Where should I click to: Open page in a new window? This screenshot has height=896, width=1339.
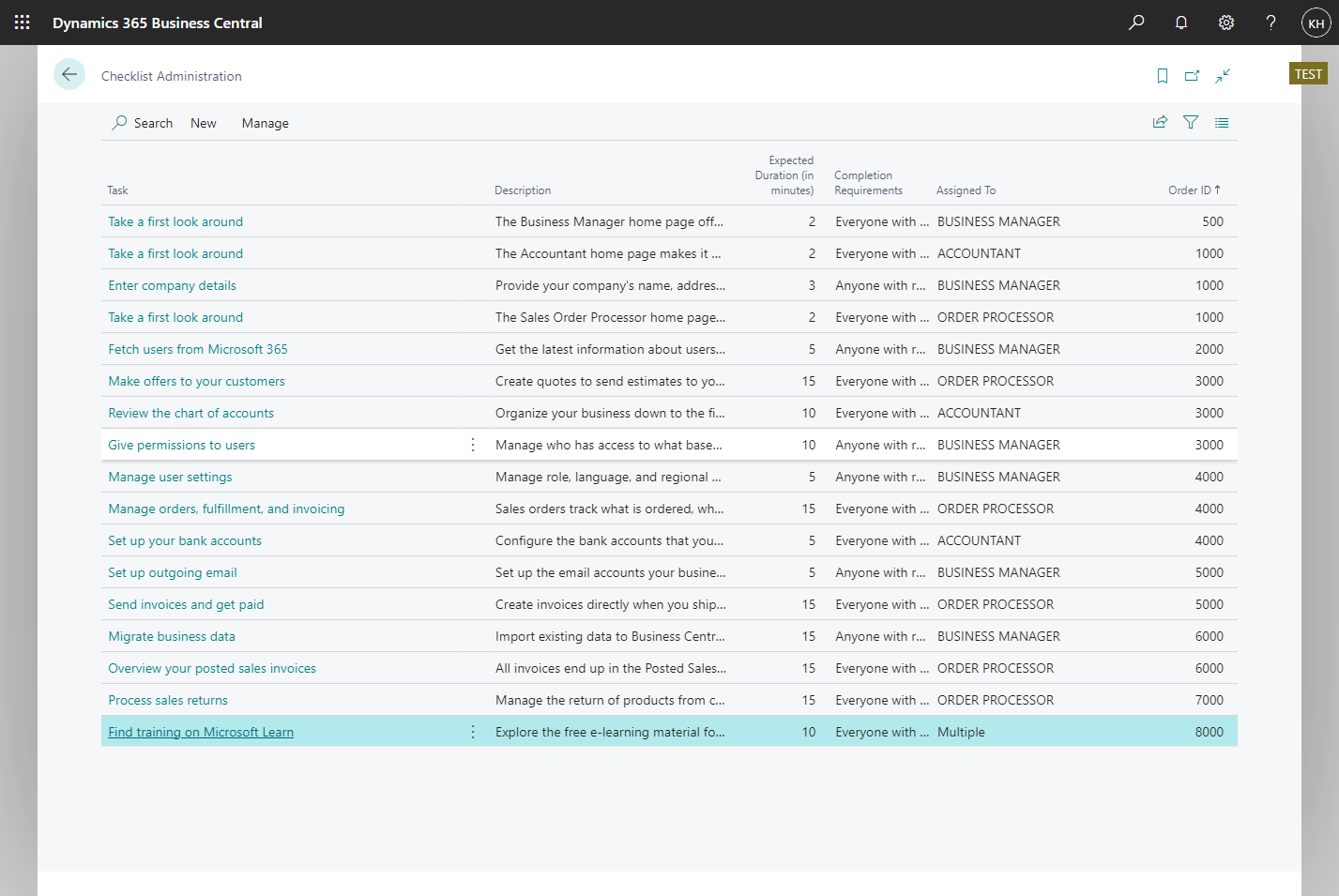[x=1193, y=76]
